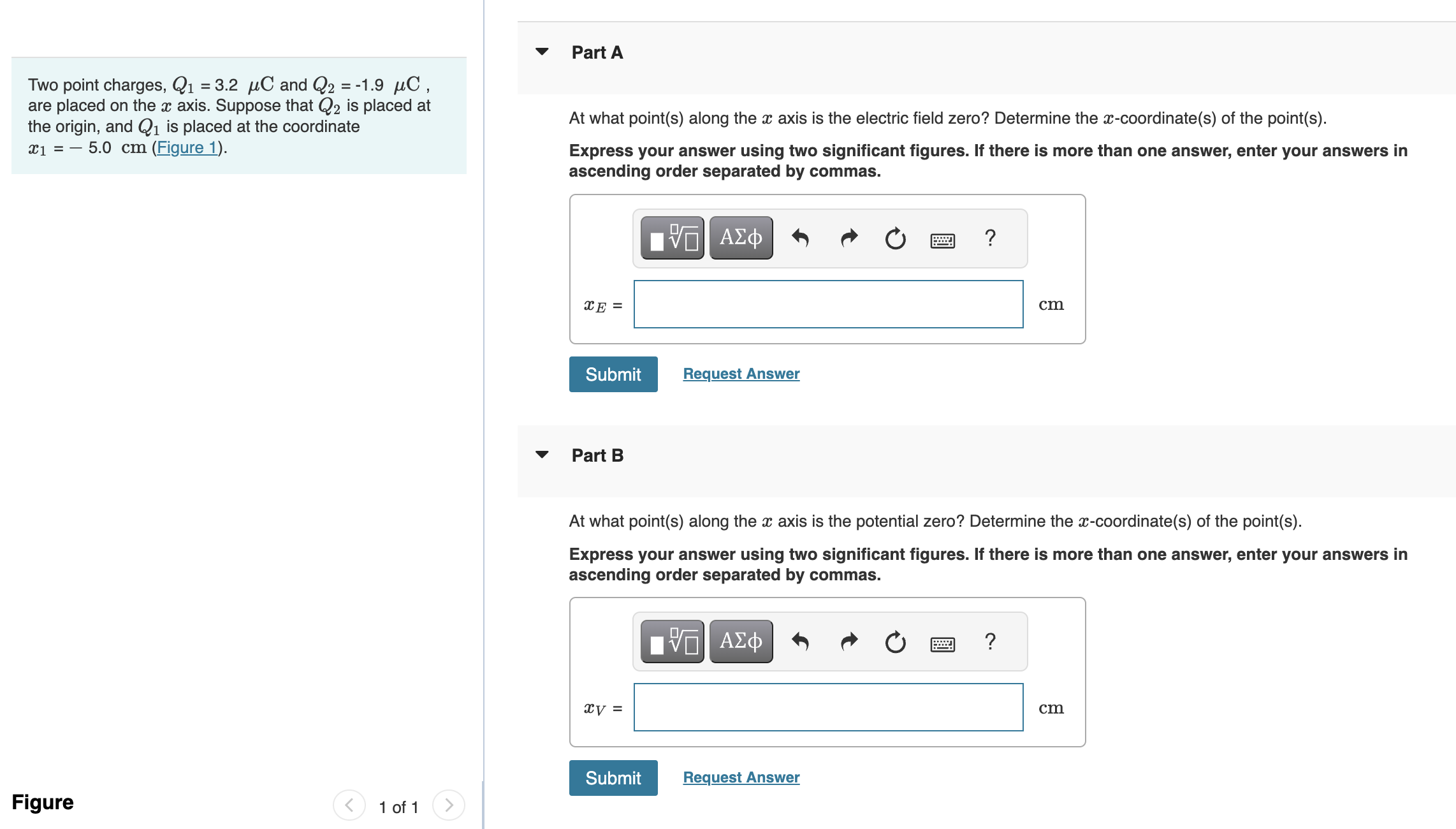
Task: Click the next figure arrow
Action: [449, 805]
